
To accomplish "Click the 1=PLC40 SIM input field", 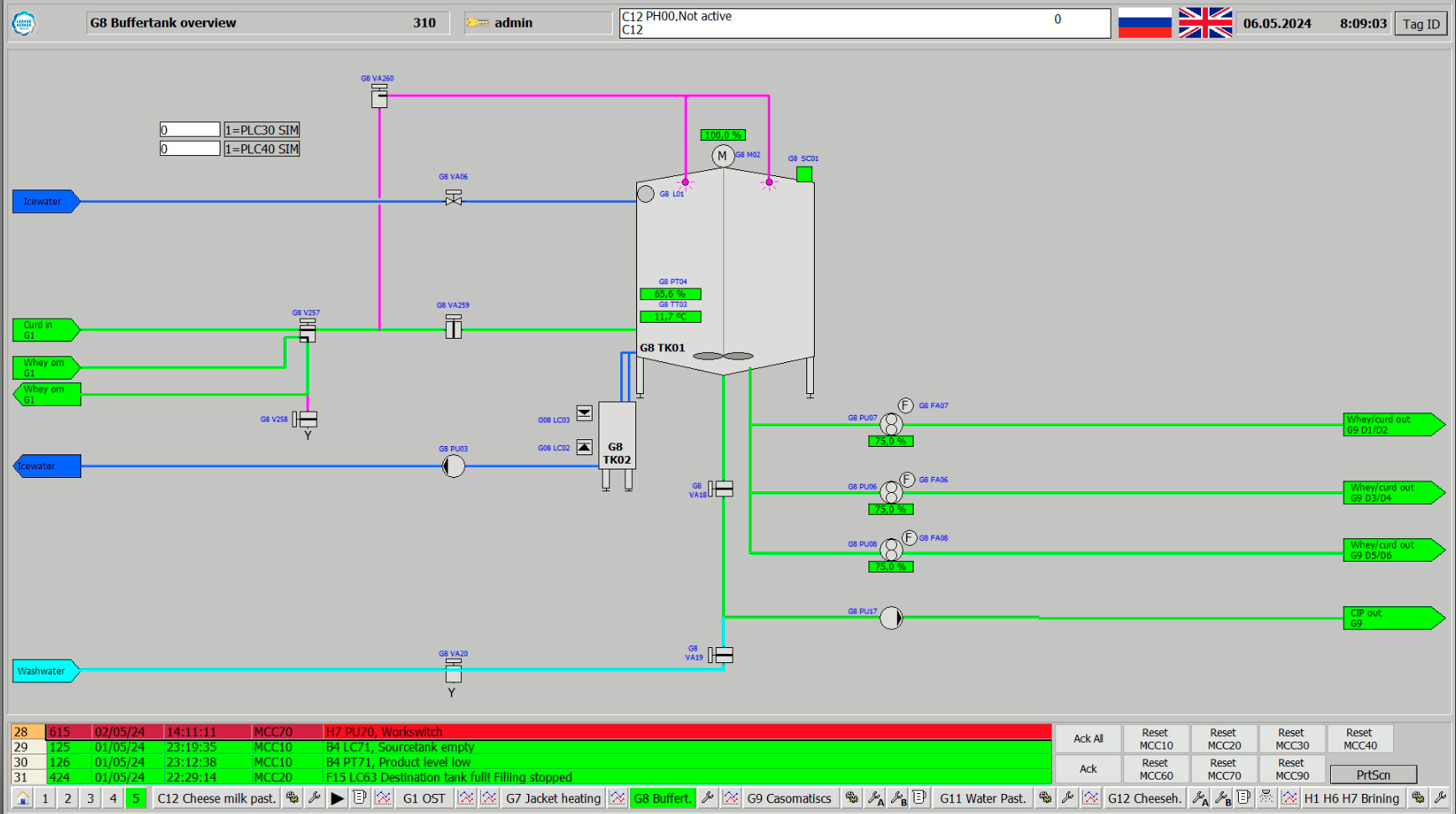I will tap(190, 148).
